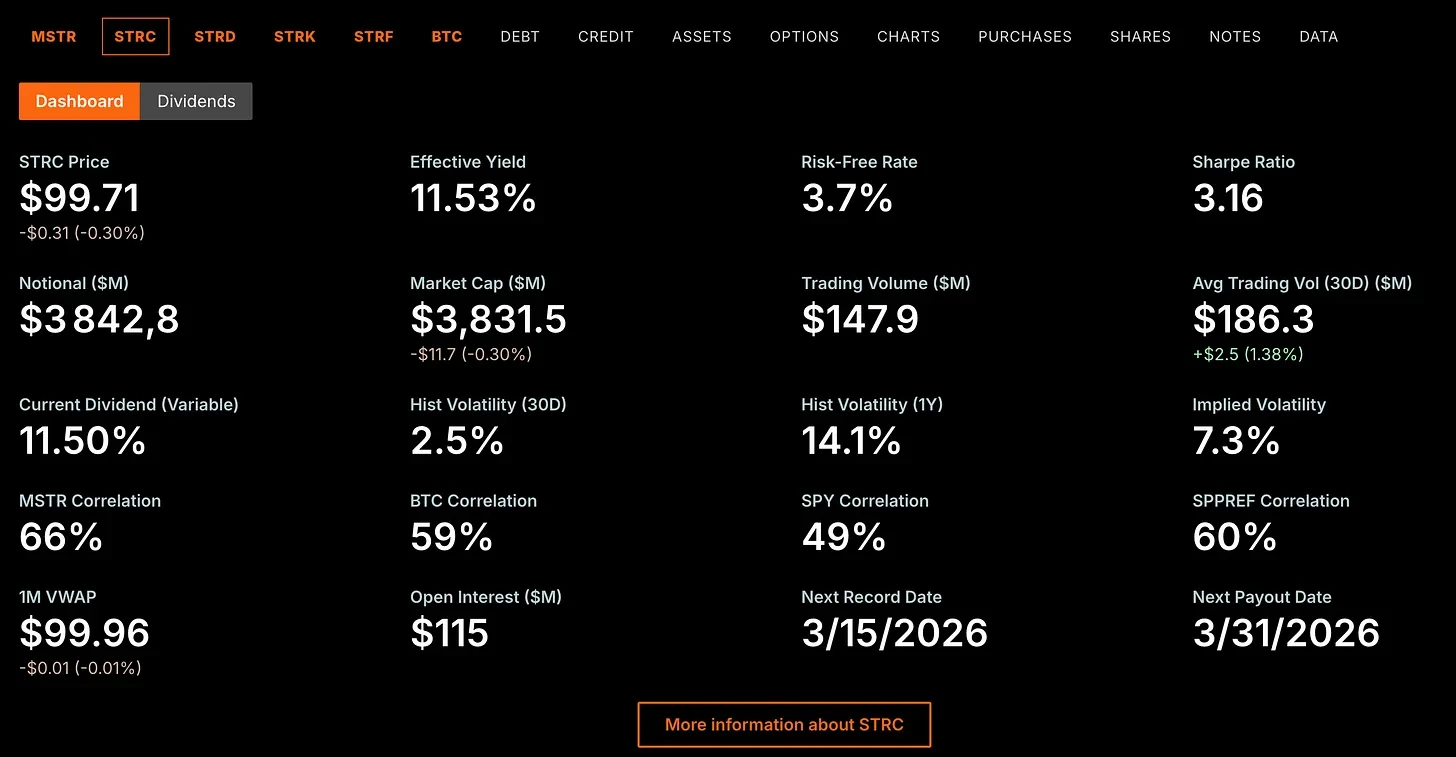This screenshot has height=757, width=1456.
Task: Click the STRC Price figure
Action: (x=80, y=198)
